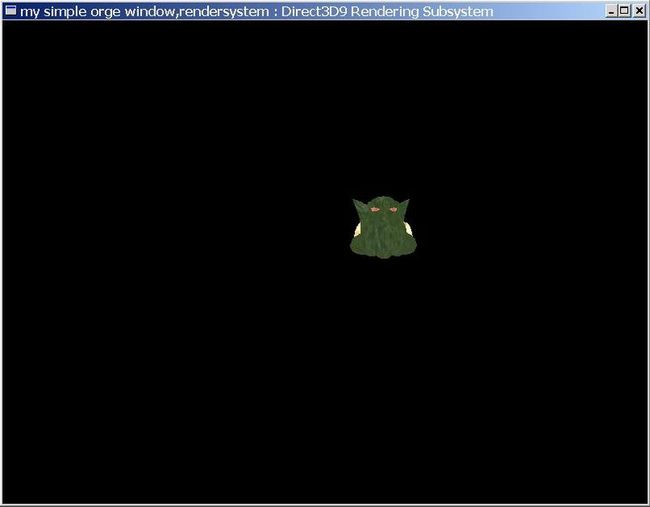Close the Direct3D9 render window
The width and height of the screenshot is (650, 507).
(x=639, y=11)
